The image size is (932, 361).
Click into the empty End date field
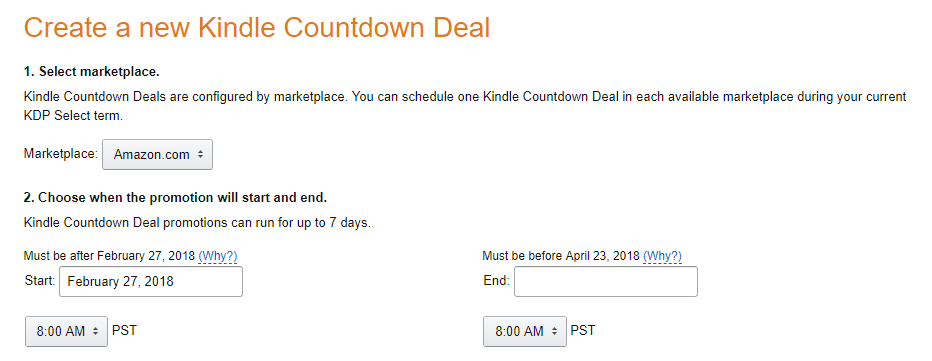[x=606, y=281]
